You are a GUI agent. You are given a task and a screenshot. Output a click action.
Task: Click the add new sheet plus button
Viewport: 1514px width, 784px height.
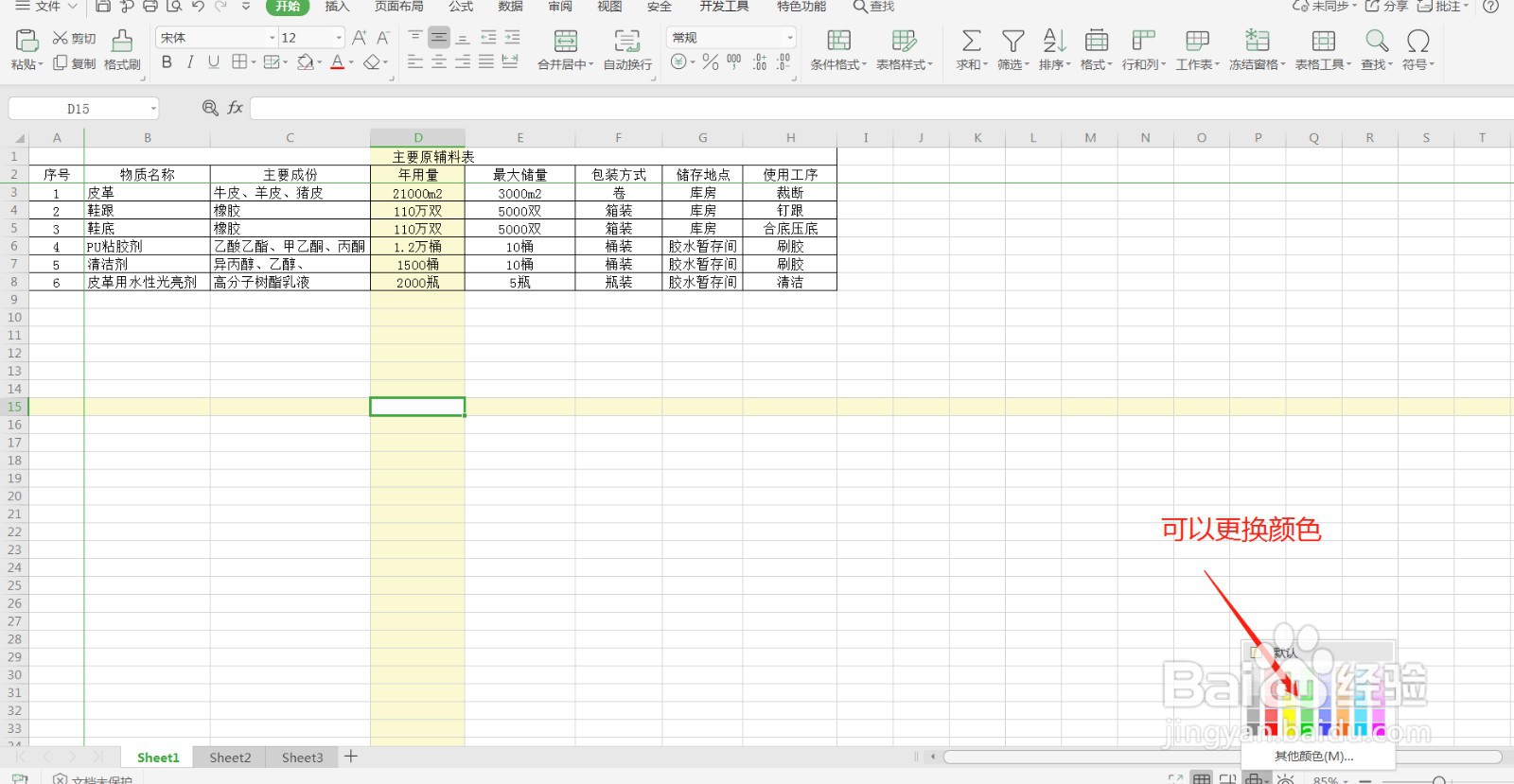(351, 756)
